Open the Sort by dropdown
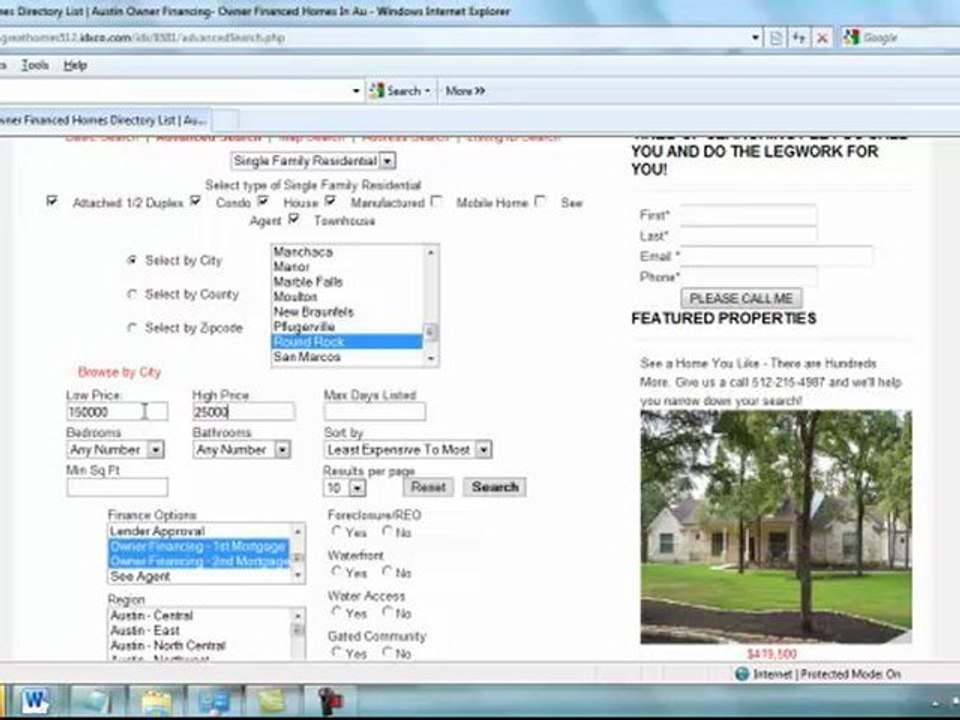 (x=408, y=450)
